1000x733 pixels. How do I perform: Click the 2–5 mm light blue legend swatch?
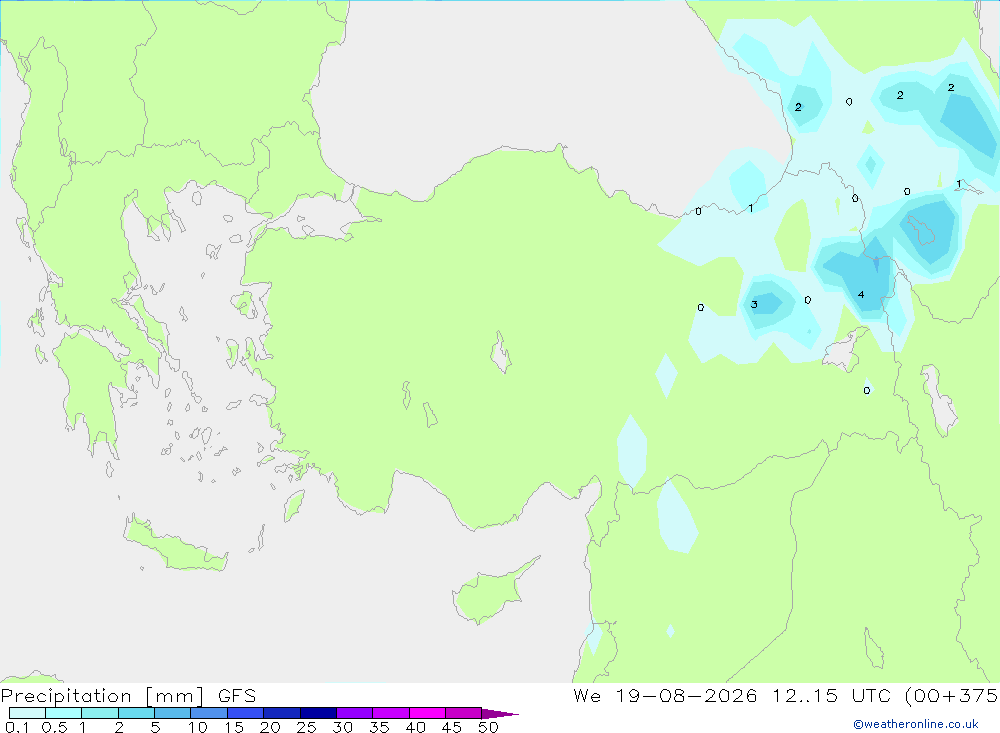tap(136, 713)
